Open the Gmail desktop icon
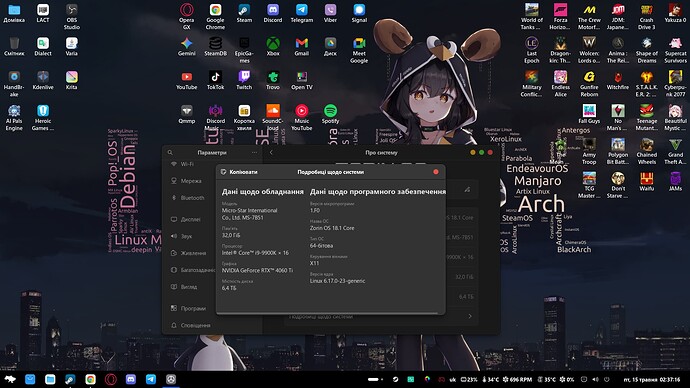 302,47
